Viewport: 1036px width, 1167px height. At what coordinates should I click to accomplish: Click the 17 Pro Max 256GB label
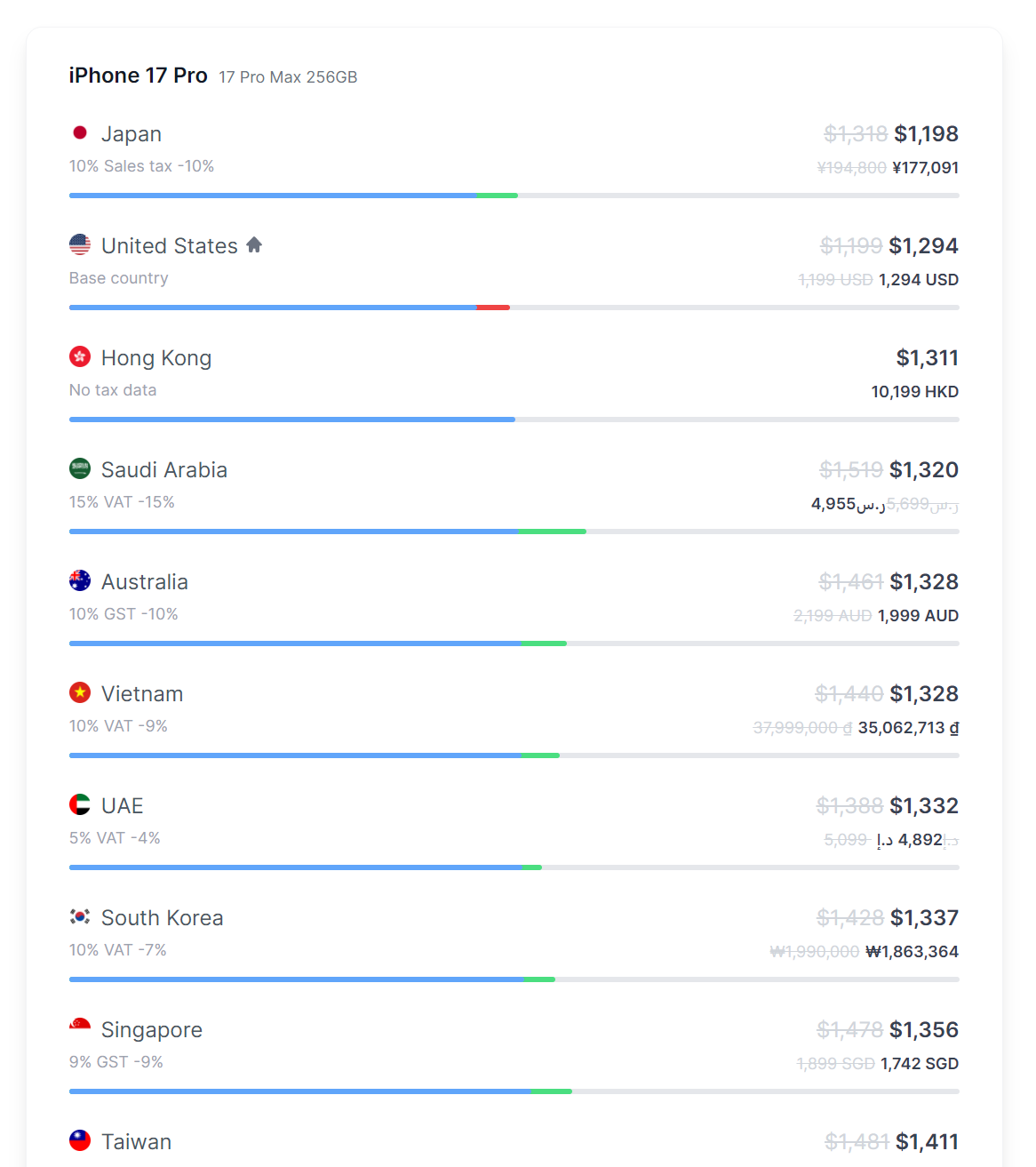tap(288, 77)
